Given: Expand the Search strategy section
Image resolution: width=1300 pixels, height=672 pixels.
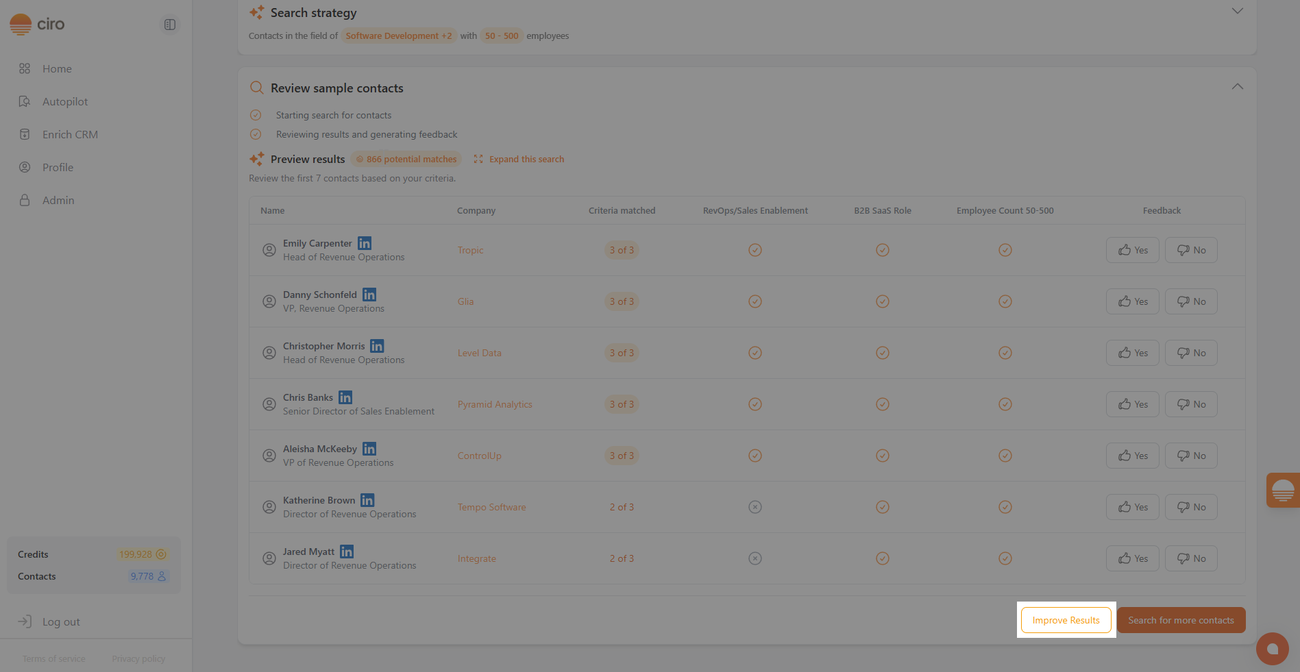Looking at the screenshot, I should tap(1237, 12).
